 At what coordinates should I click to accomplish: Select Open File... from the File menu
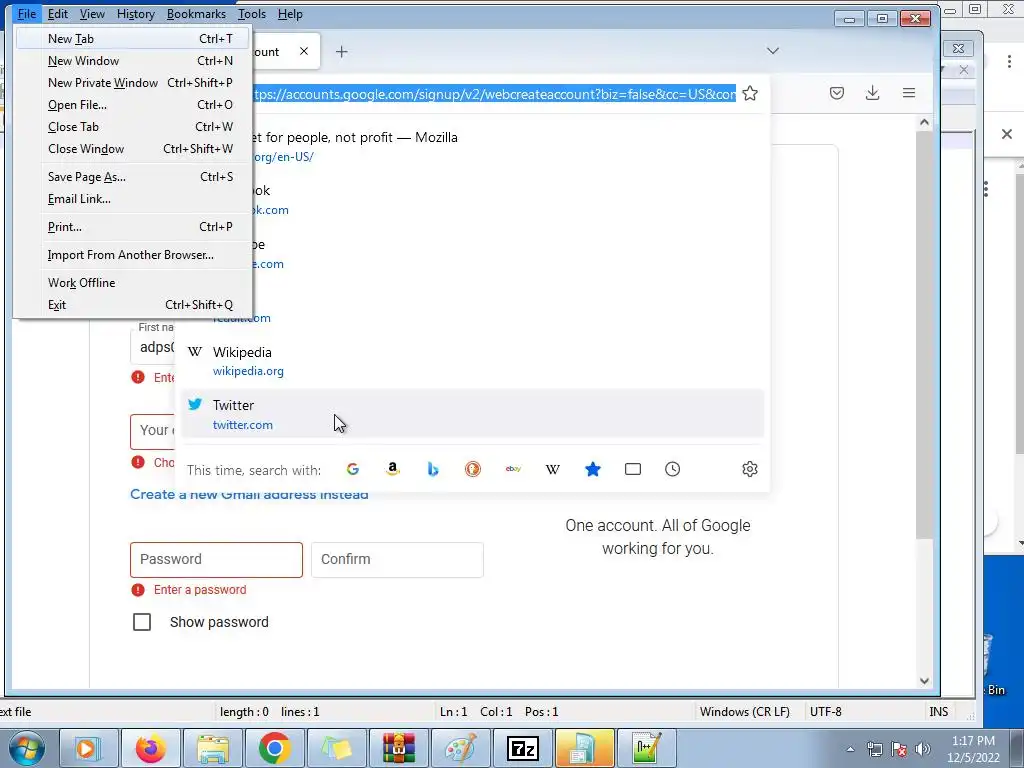tap(133, 104)
